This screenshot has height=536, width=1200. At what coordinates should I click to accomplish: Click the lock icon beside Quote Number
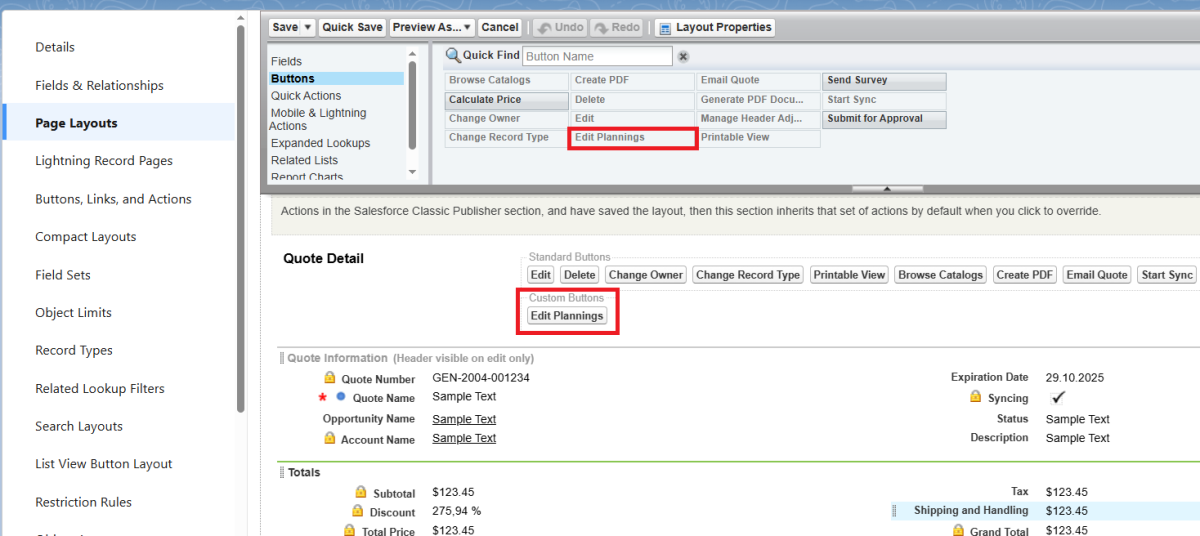pos(330,379)
